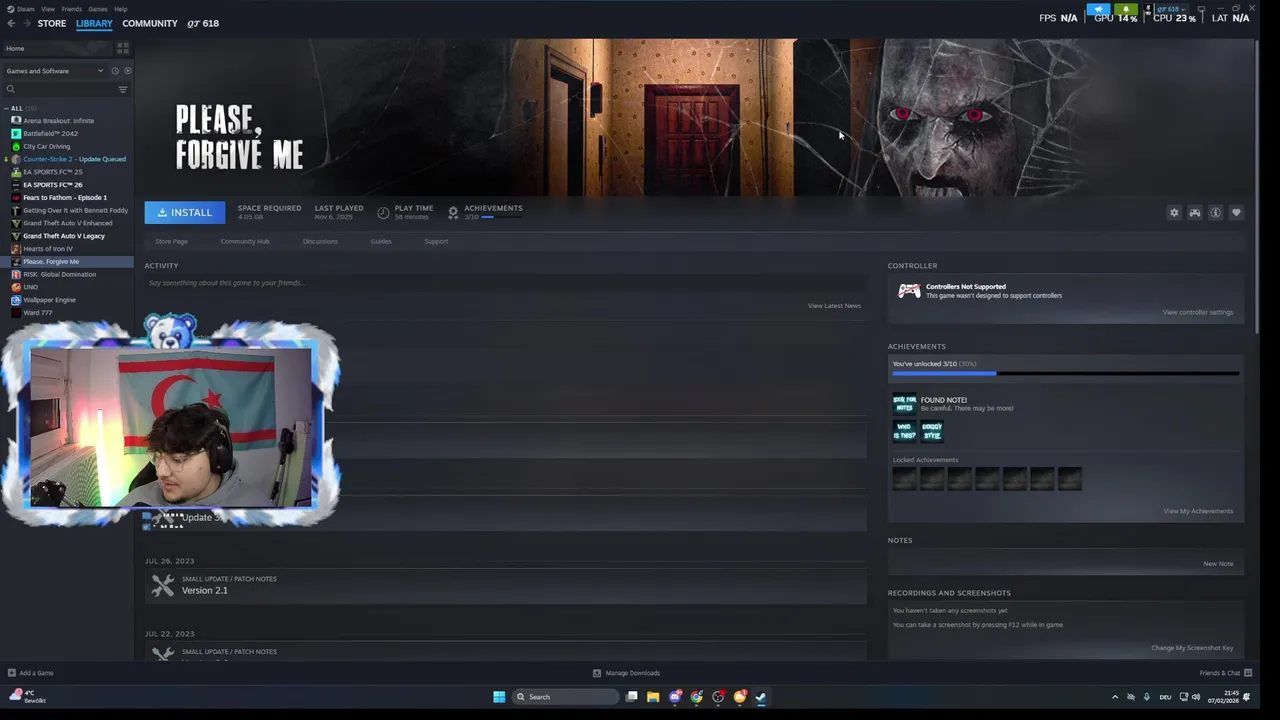Click New Note button
This screenshot has height=720, width=1280.
[x=1218, y=564]
